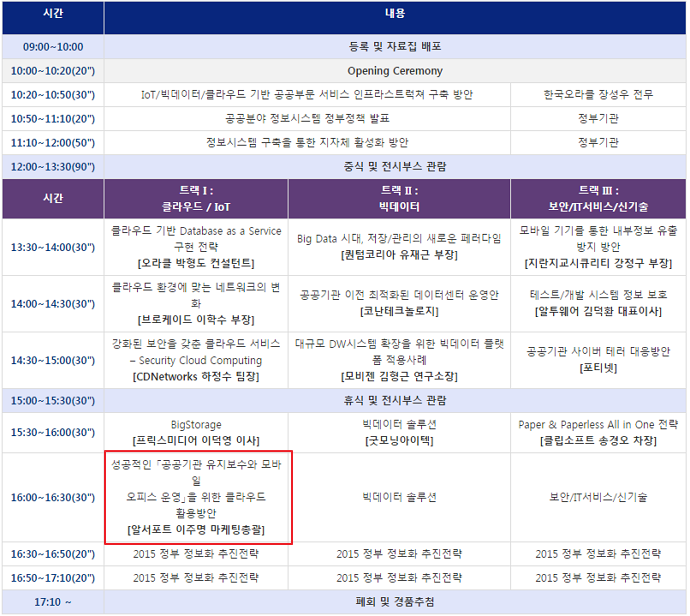Select '정보시스템 구축을 통한 지자체 활성화 방안'
Viewport: 690px width, 616px height.
click(x=307, y=143)
